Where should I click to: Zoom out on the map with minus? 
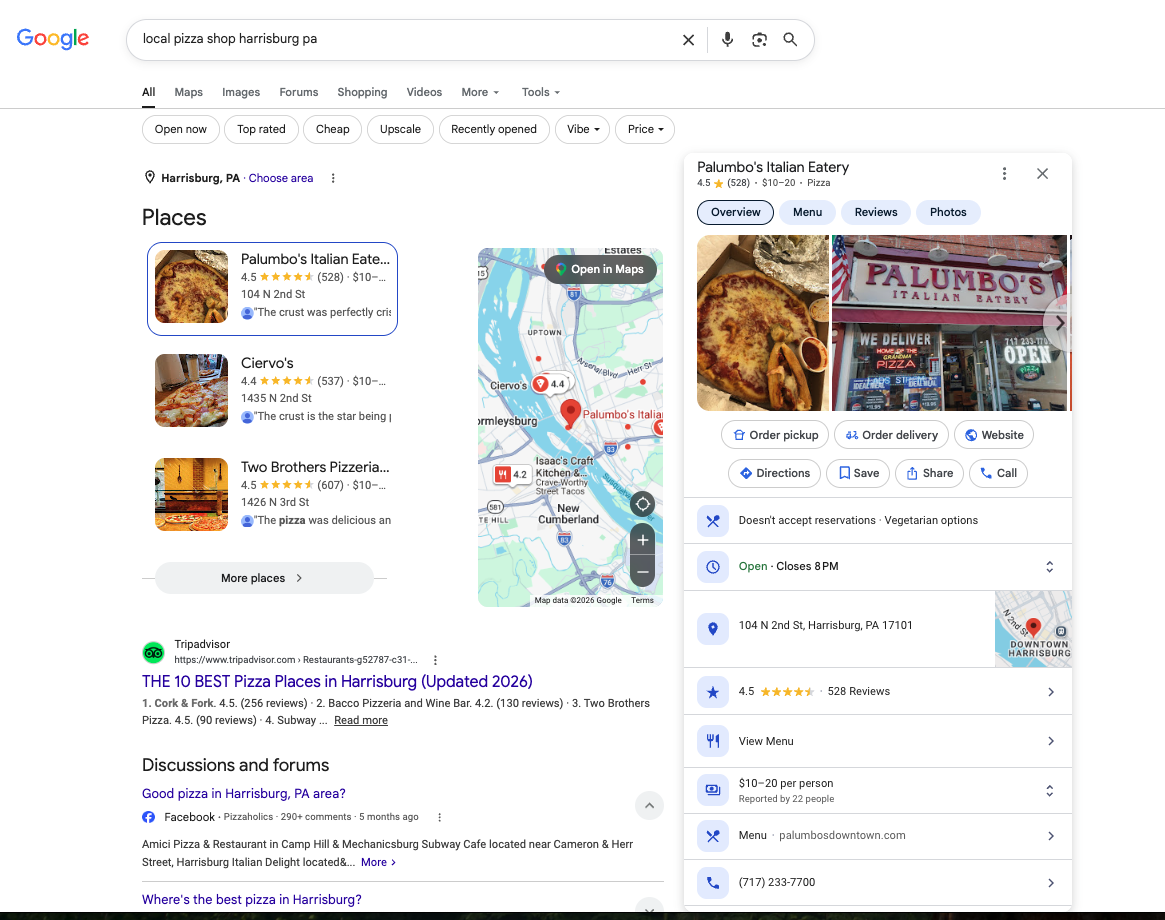pyautogui.click(x=643, y=571)
